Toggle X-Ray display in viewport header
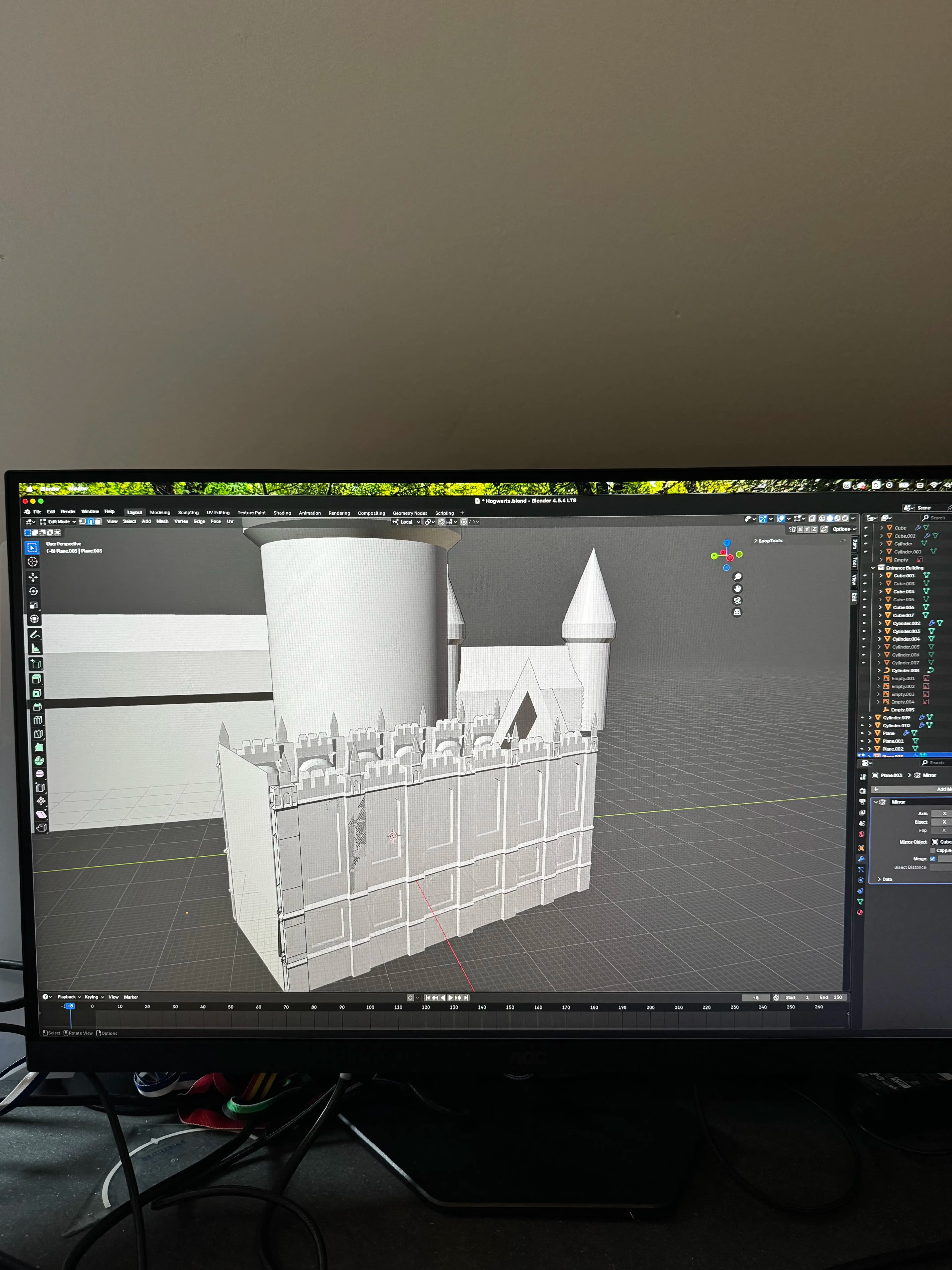This screenshot has height=1270, width=952. [x=812, y=518]
